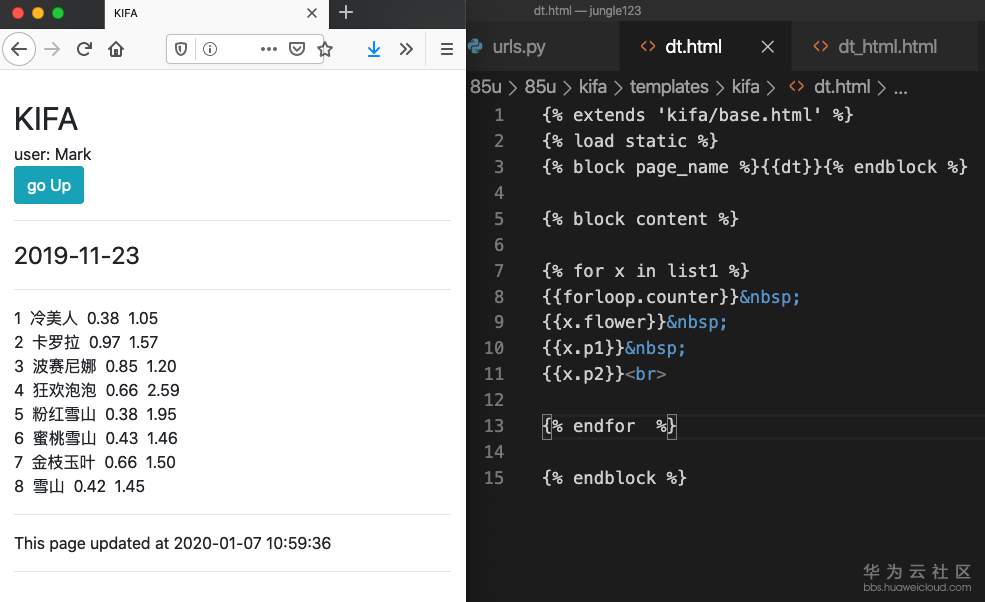Maximize Firefox window green button
The image size is (985, 602).
[58, 13]
